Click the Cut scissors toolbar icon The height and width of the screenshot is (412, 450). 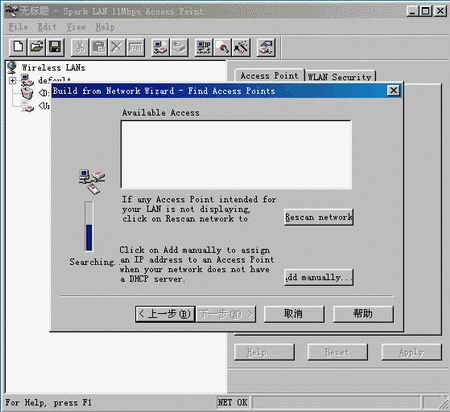pyautogui.click(x=80, y=47)
